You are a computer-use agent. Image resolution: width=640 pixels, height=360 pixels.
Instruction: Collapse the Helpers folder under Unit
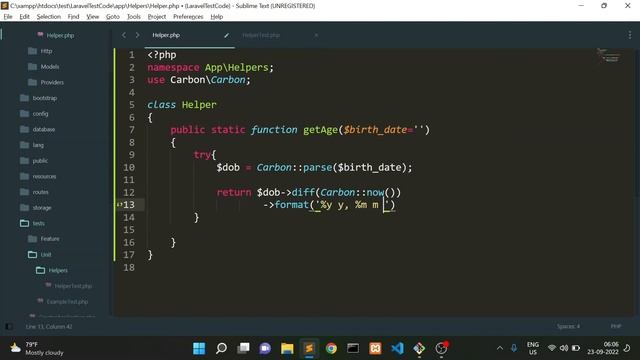(58, 270)
